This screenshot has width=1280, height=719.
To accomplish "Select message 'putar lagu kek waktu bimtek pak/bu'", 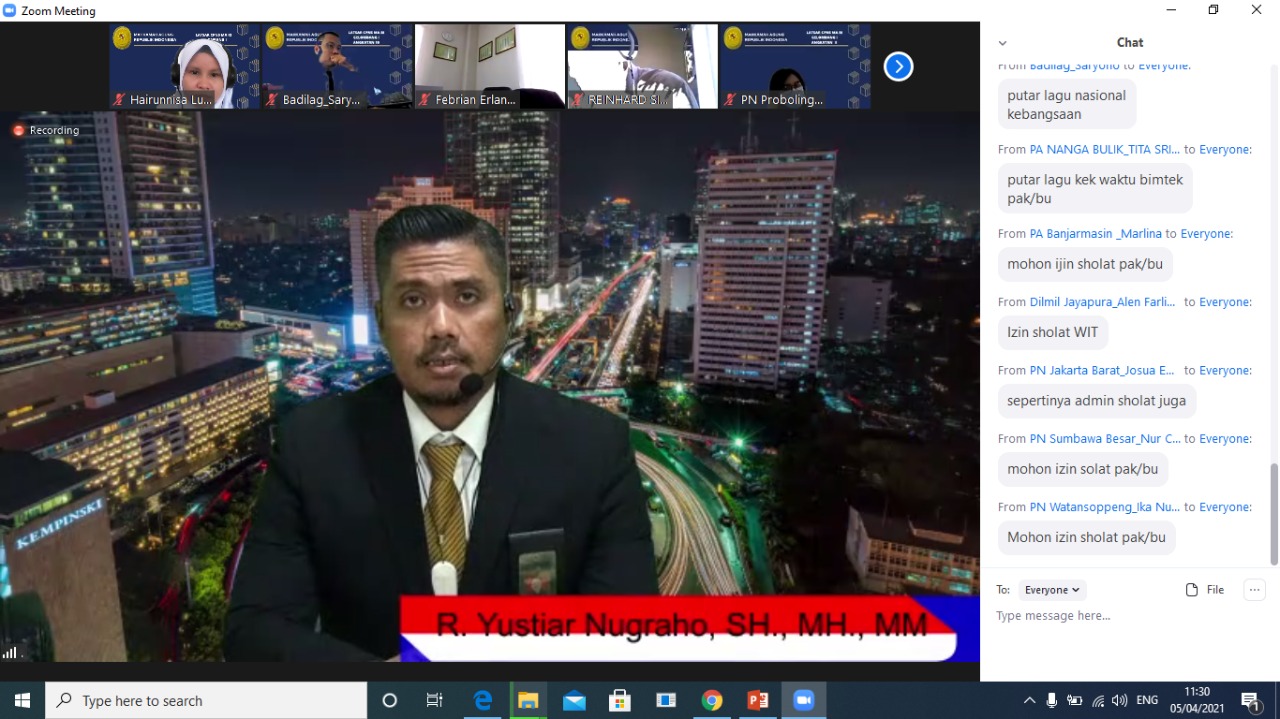I will pyautogui.click(x=1095, y=189).
